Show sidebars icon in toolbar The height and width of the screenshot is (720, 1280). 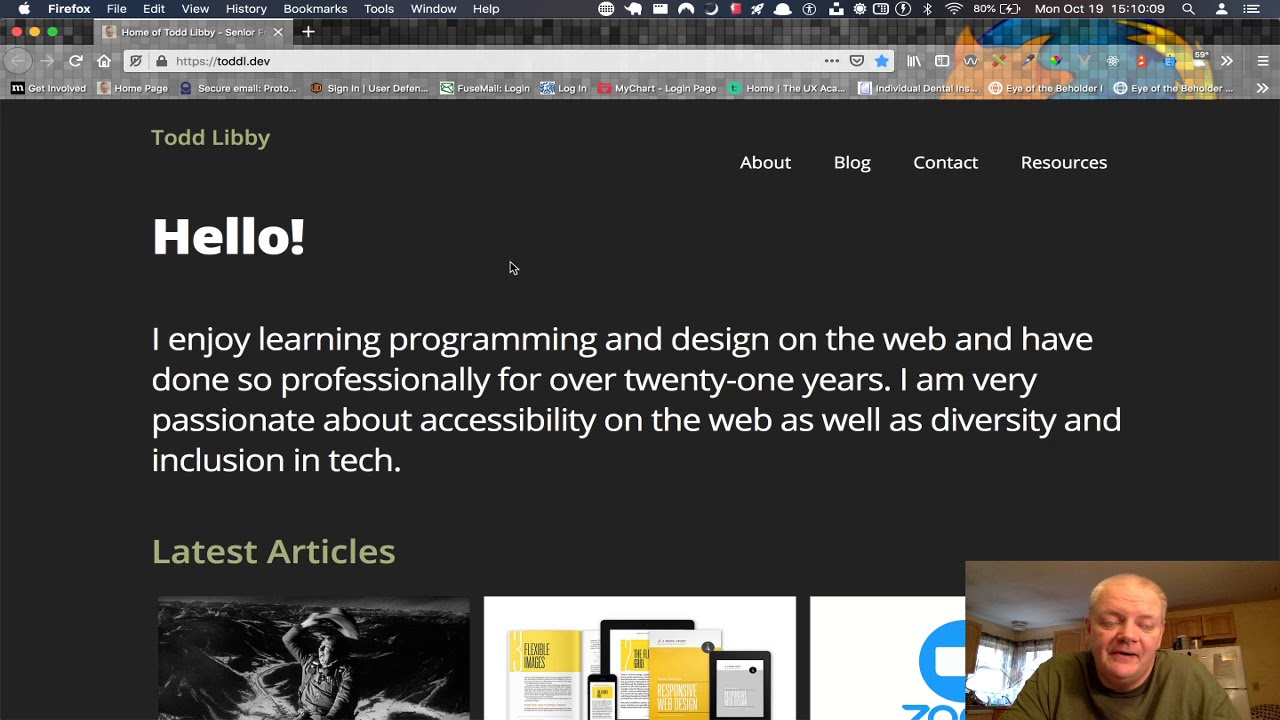click(942, 61)
